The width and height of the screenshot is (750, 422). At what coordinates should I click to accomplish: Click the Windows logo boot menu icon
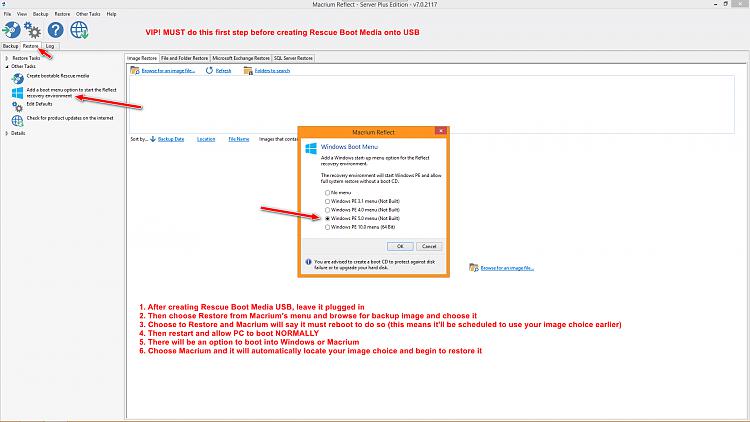[18, 92]
